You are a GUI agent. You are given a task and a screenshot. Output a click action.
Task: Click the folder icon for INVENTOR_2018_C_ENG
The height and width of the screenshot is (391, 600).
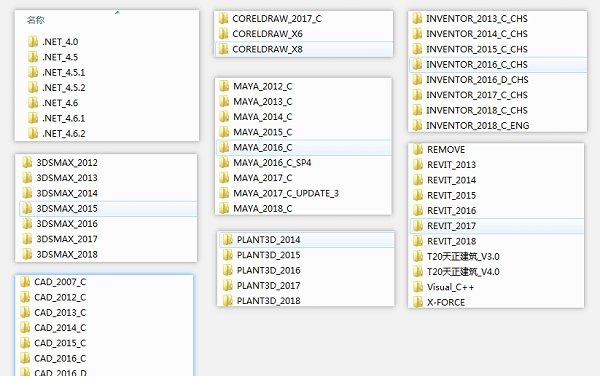click(x=417, y=125)
